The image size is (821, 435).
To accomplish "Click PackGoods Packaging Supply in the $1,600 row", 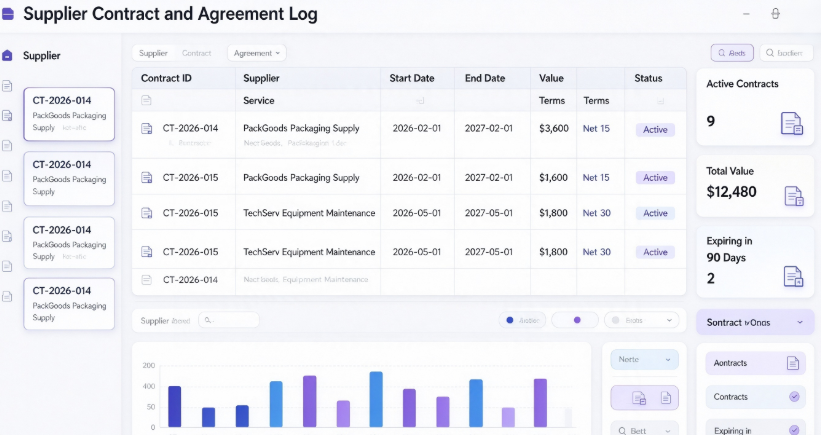I will (x=301, y=177).
